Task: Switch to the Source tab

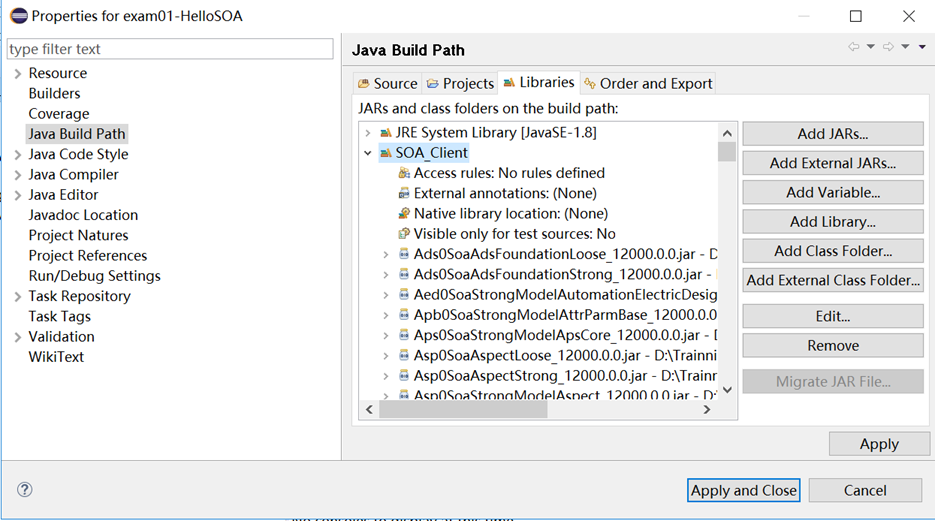Action: point(386,83)
